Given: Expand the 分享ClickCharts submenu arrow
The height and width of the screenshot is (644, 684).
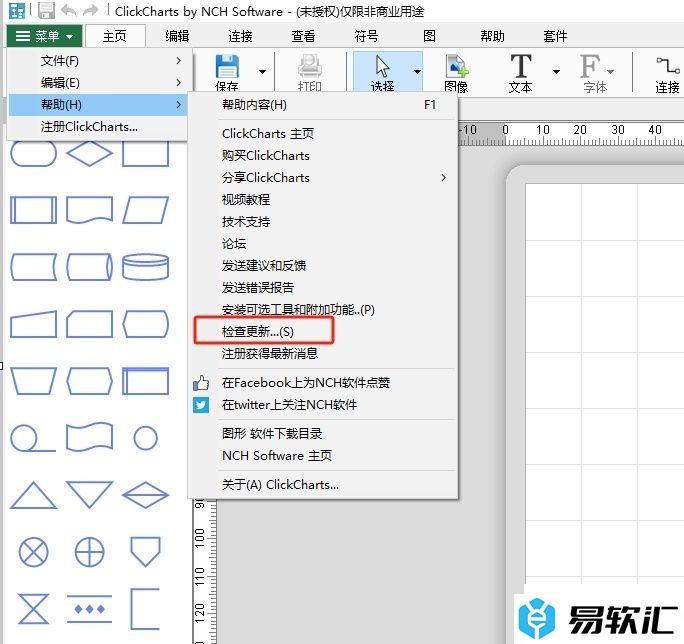Looking at the screenshot, I should (x=444, y=178).
